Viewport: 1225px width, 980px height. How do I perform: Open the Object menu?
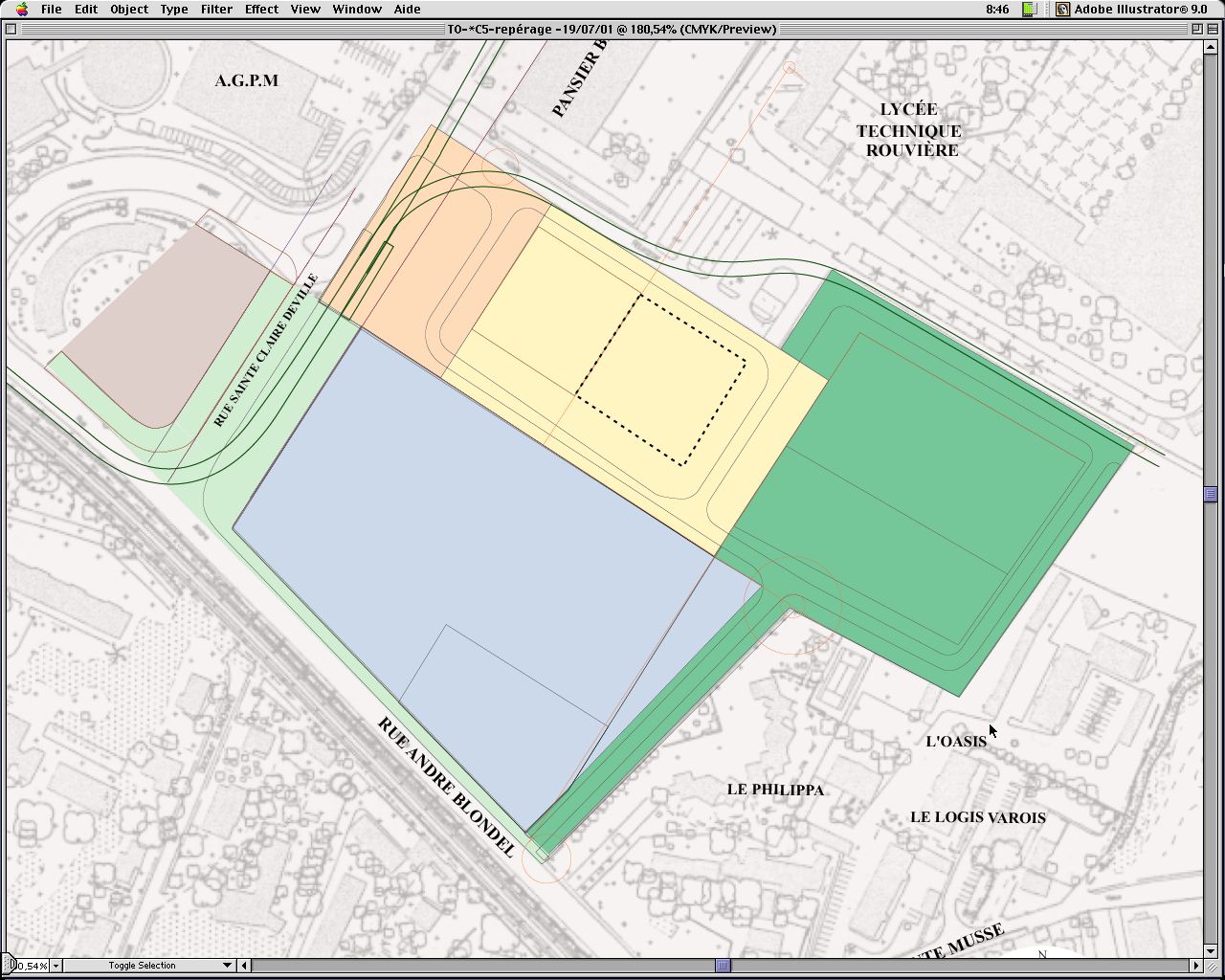[129, 10]
